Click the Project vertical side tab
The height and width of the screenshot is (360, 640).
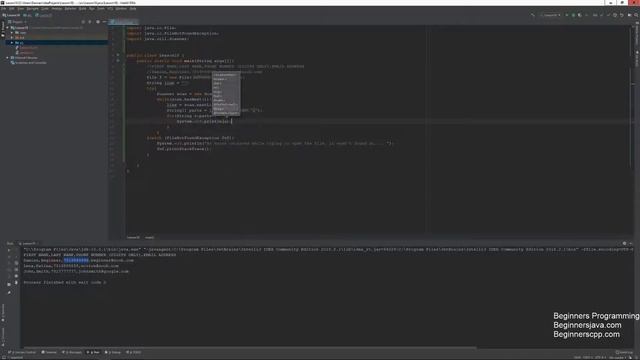(x=3, y=29)
